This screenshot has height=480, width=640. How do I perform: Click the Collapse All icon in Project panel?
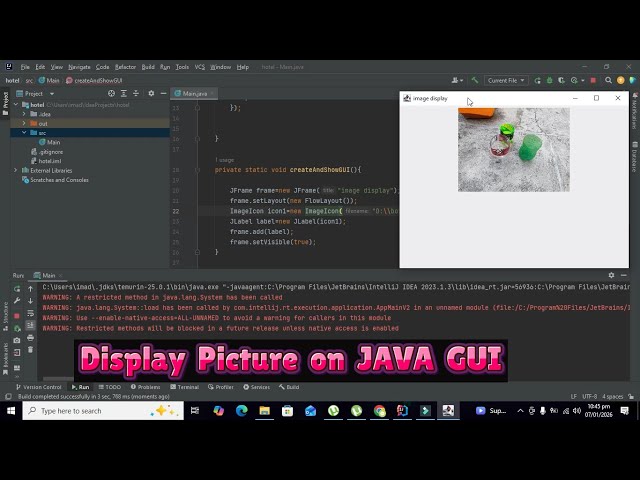[x=136, y=93]
